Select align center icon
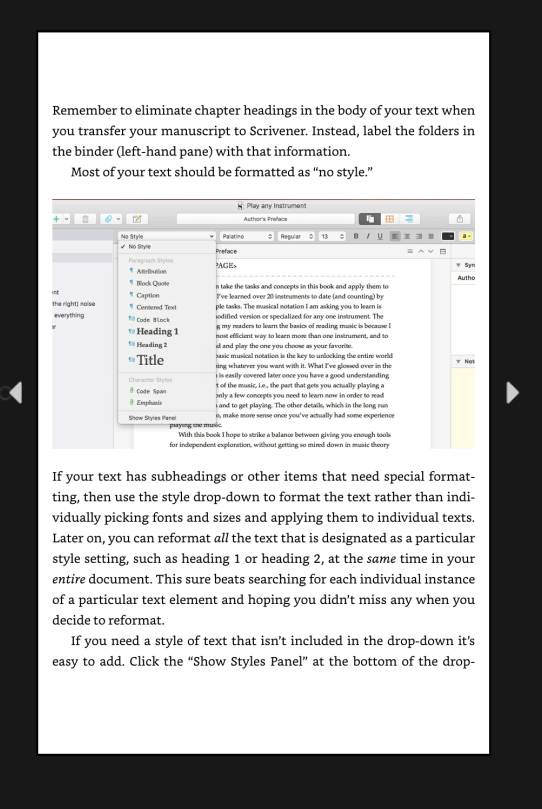The image size is (542, 809). click(x=407, y=236)
